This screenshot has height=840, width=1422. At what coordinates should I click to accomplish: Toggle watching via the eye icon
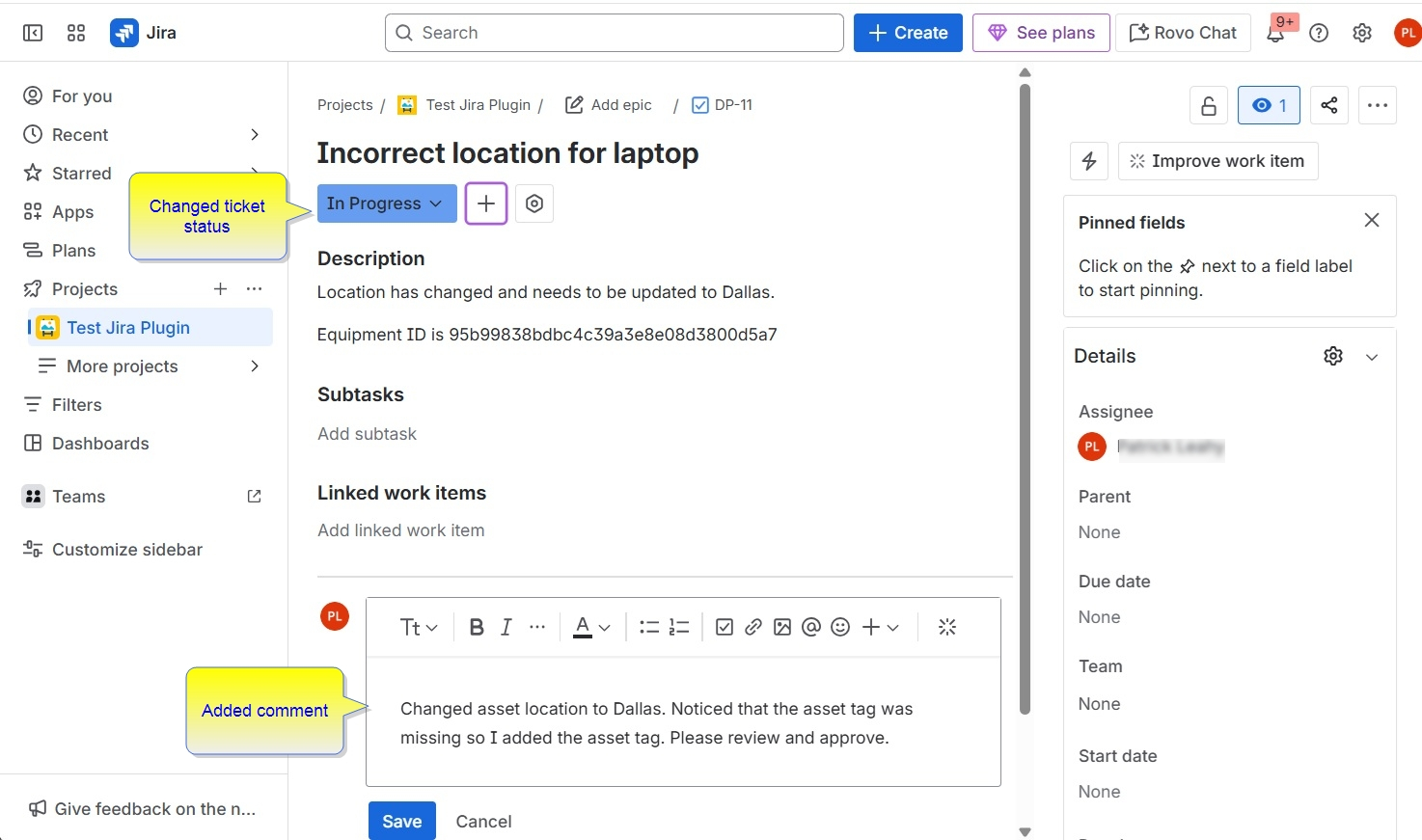tap(1268, 105)
